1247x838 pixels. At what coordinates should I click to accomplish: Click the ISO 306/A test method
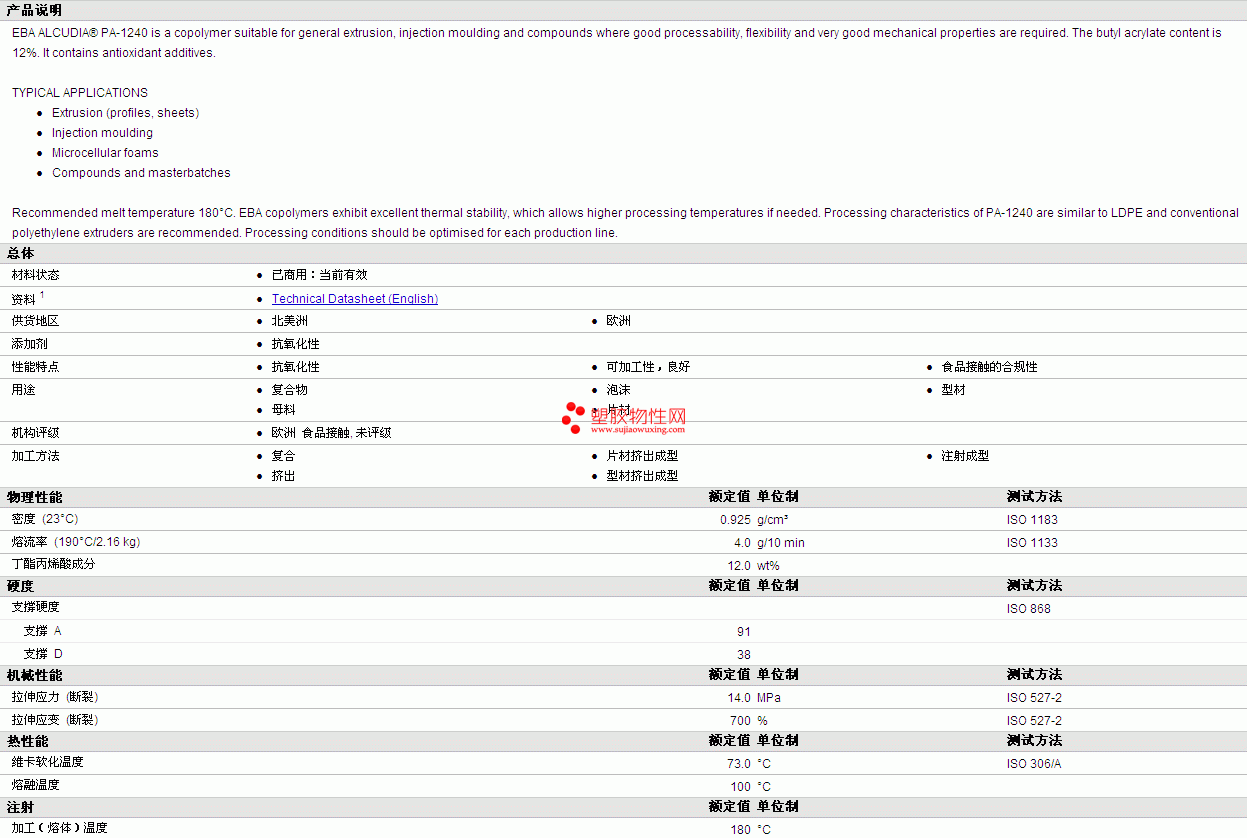point(1034,764)
